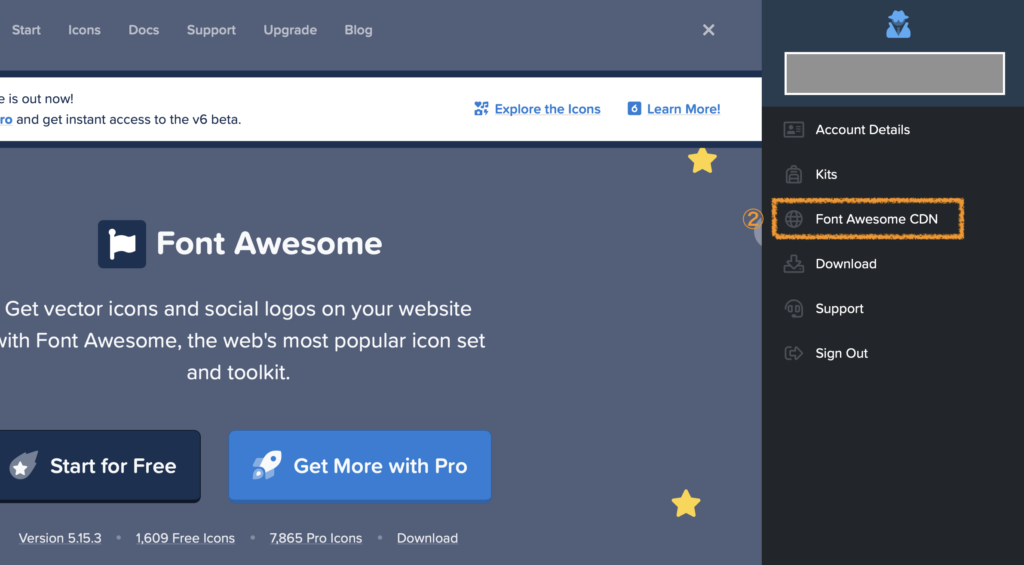Viewport: 1024px width, 565px height.
Task: Click the user avatar icon in sidebar
Action: pyautogui.click(x=899, y=25)
